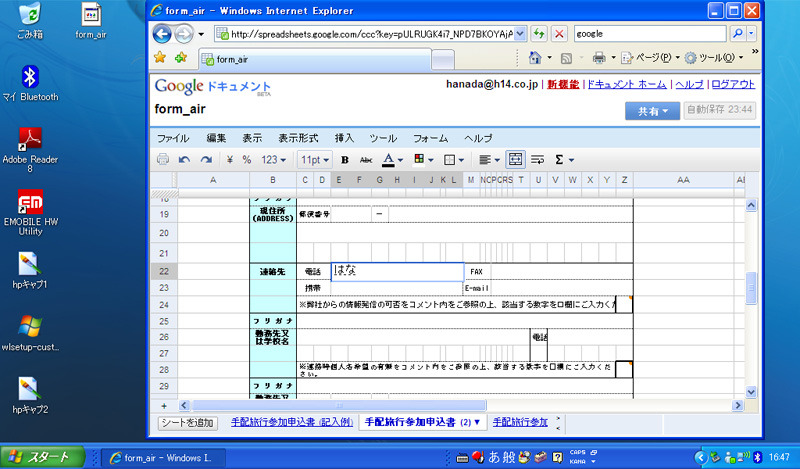Open the text color picker
Screen dimensions: 800x469
392,160
